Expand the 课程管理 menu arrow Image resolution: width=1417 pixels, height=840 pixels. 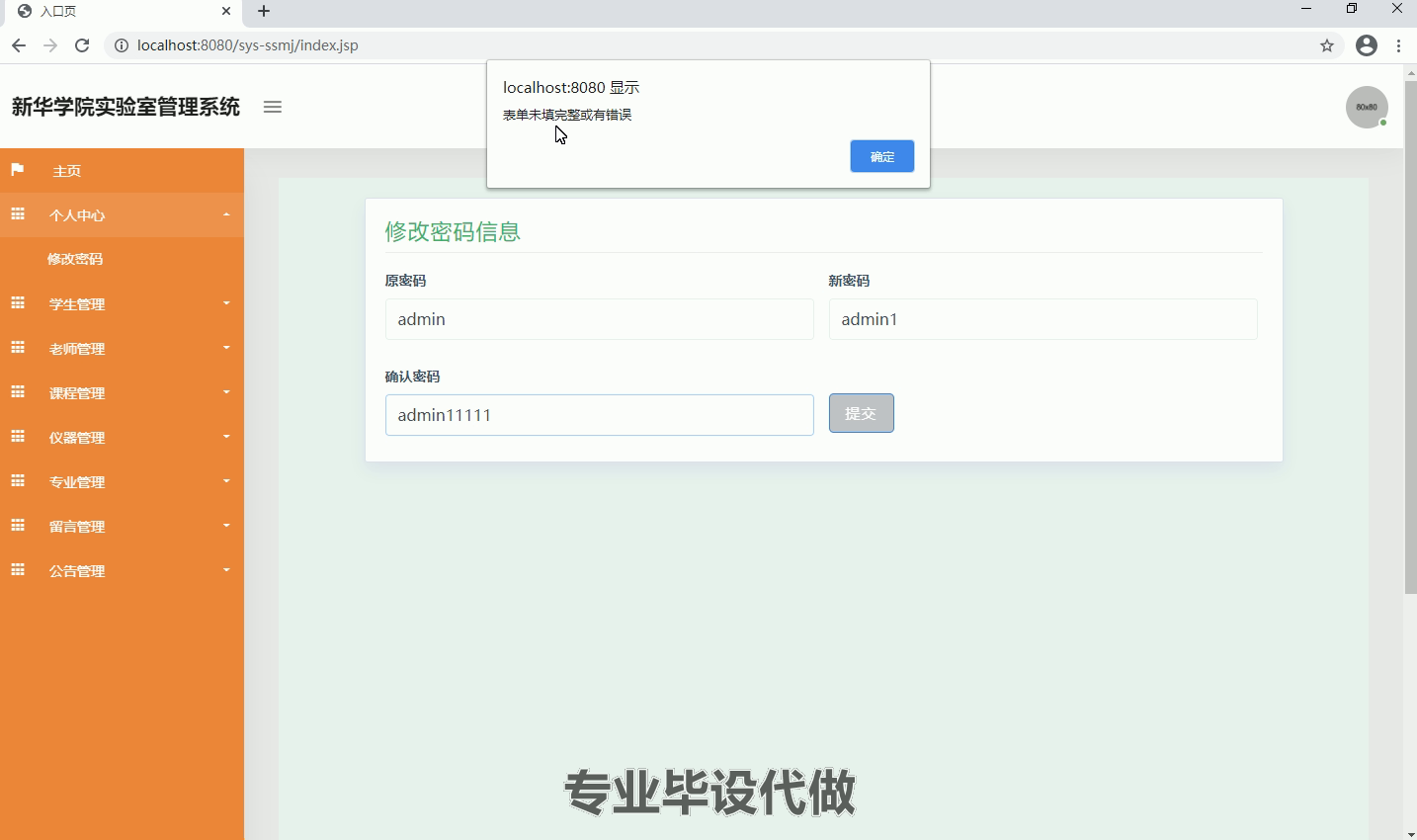tap(226, 392)
